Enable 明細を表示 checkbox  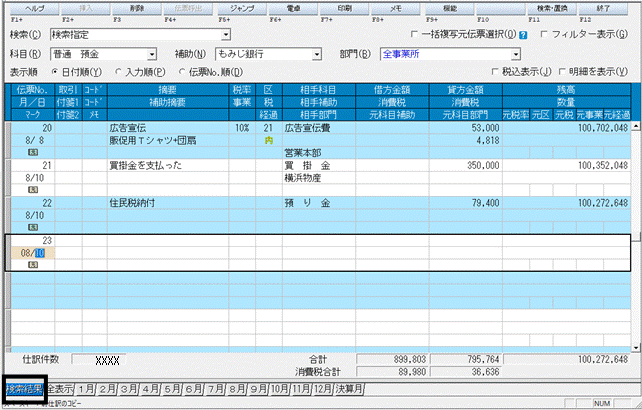562,72
